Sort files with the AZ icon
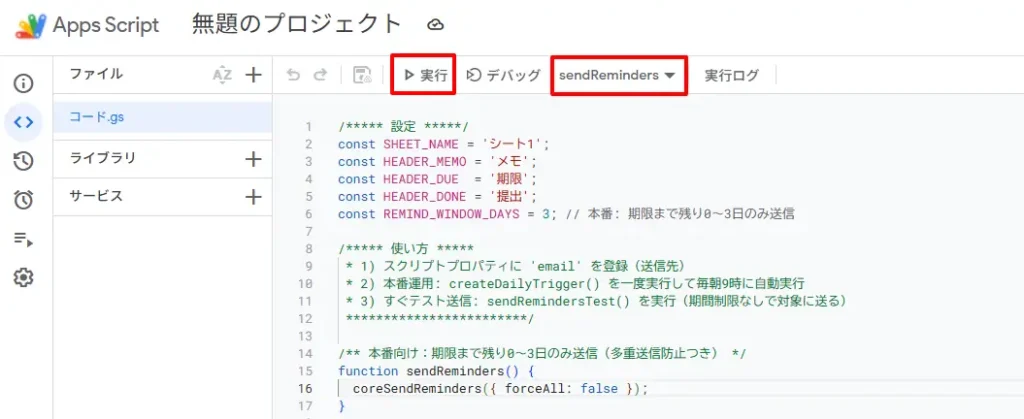 tap(222, 74)
